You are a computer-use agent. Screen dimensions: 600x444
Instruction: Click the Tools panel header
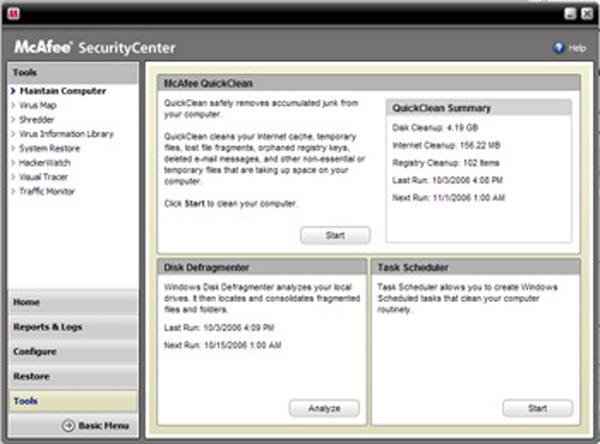[x=73, y=72]
